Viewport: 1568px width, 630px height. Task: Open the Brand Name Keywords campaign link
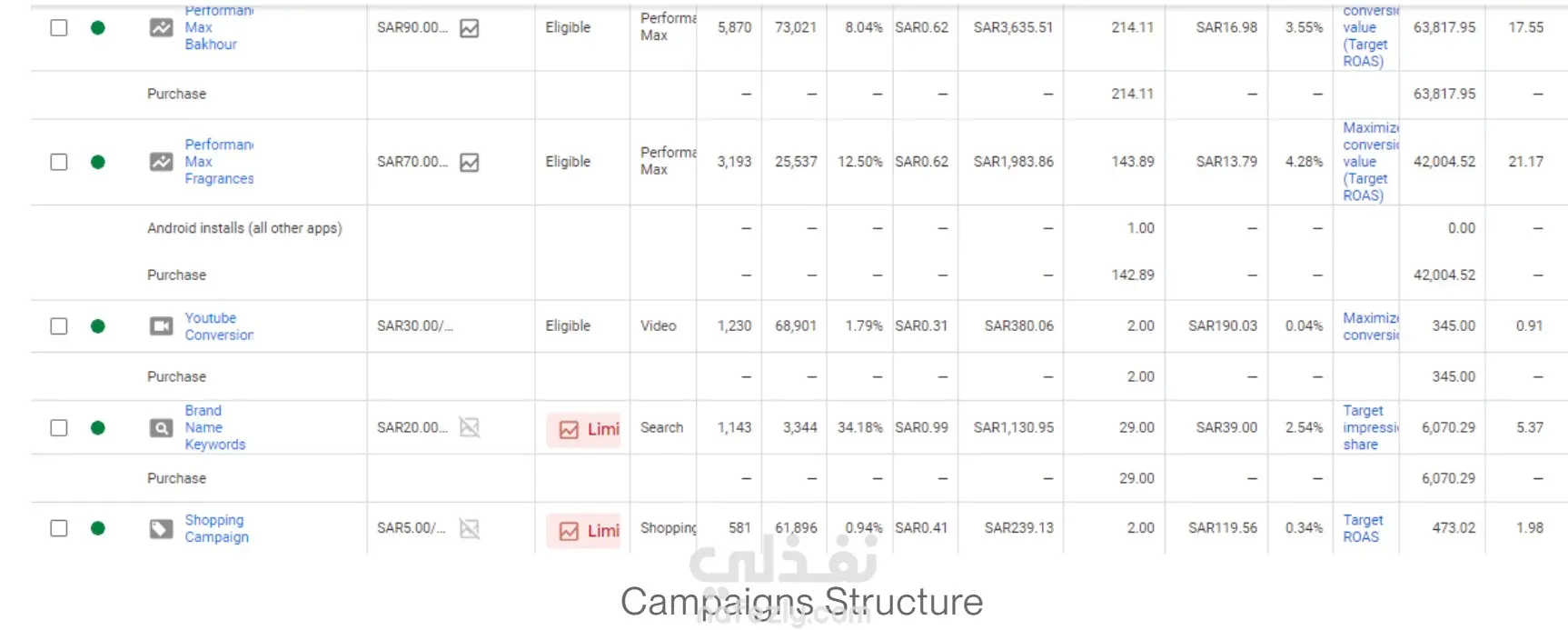(214, 428)
